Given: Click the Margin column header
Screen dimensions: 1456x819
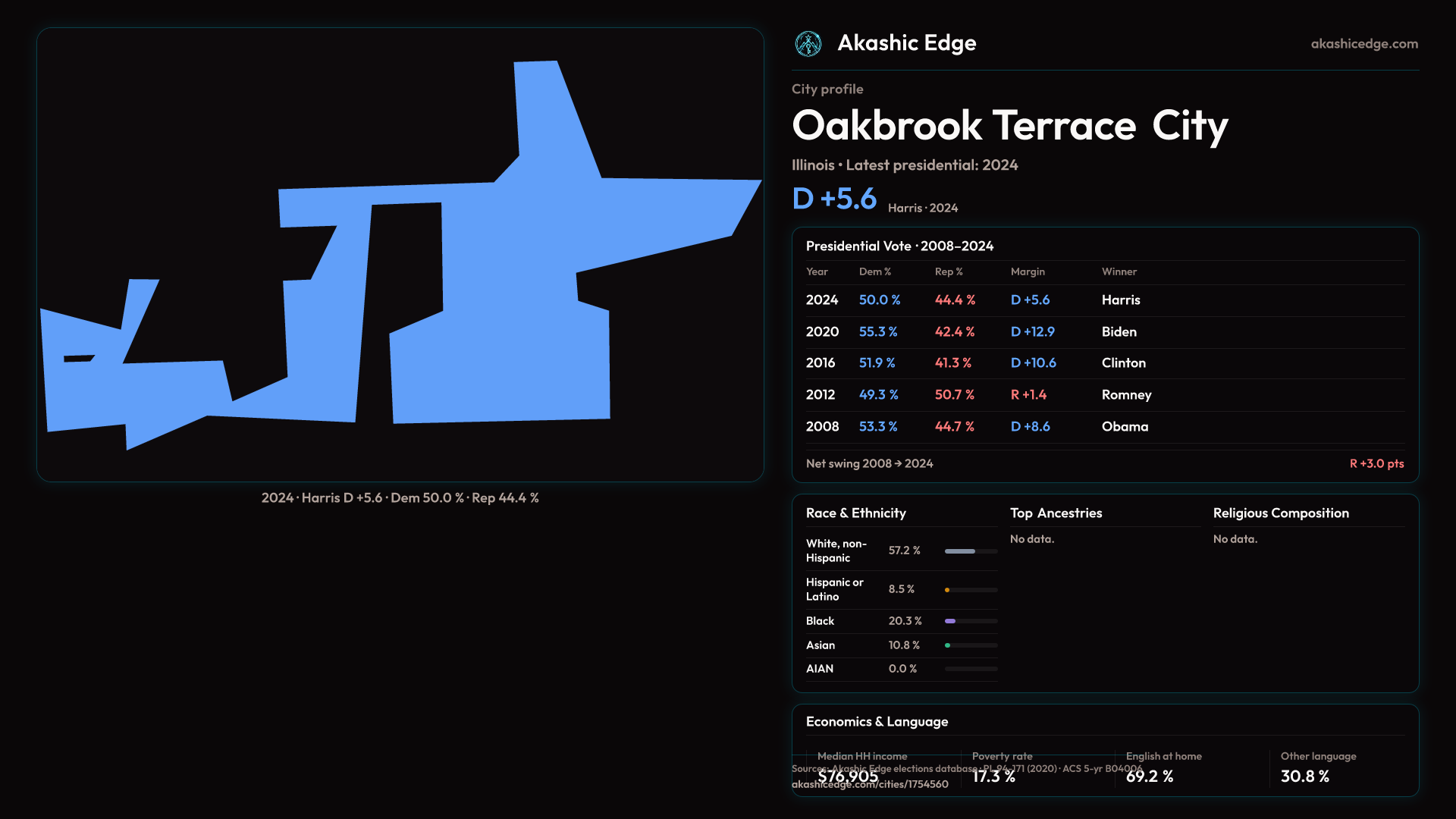Looking at the screenshot, I should (1027, 272).
